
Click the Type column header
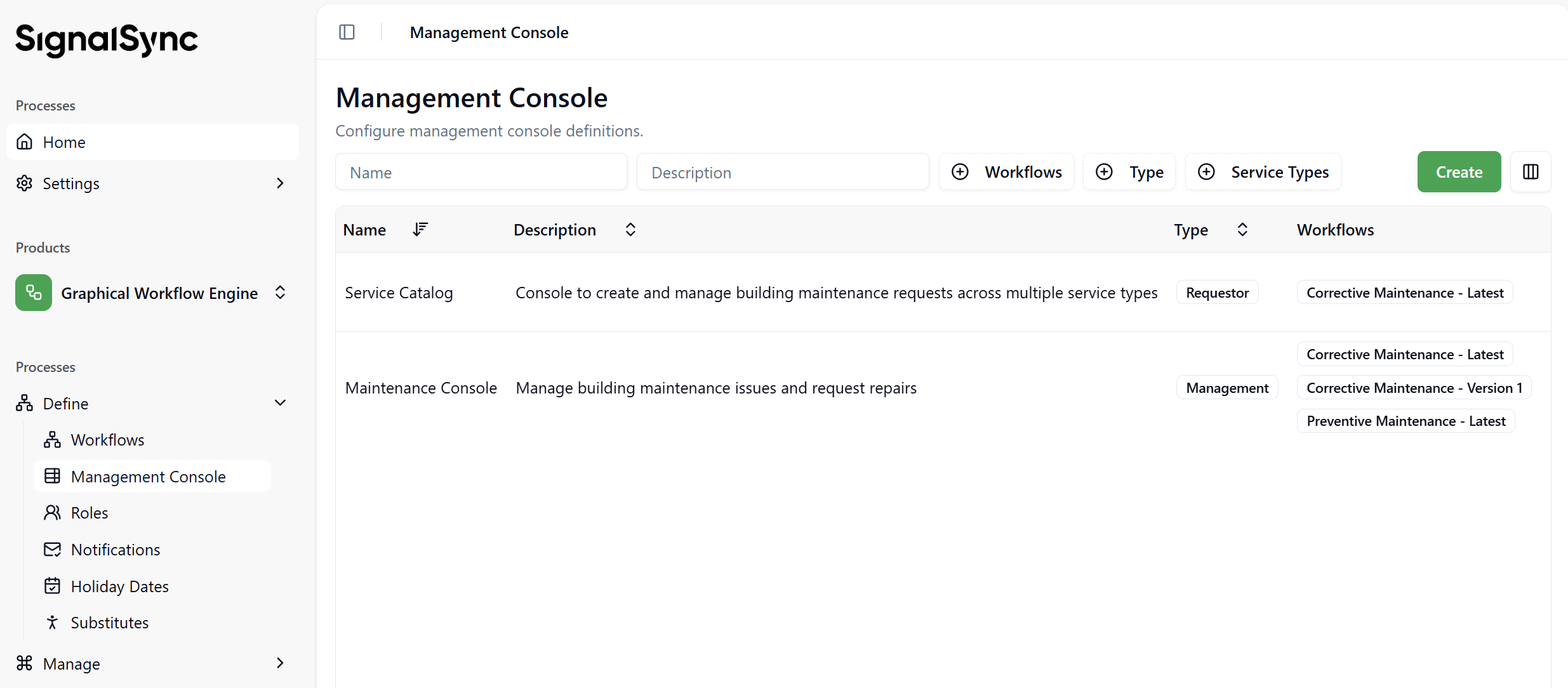point(1191,230)
